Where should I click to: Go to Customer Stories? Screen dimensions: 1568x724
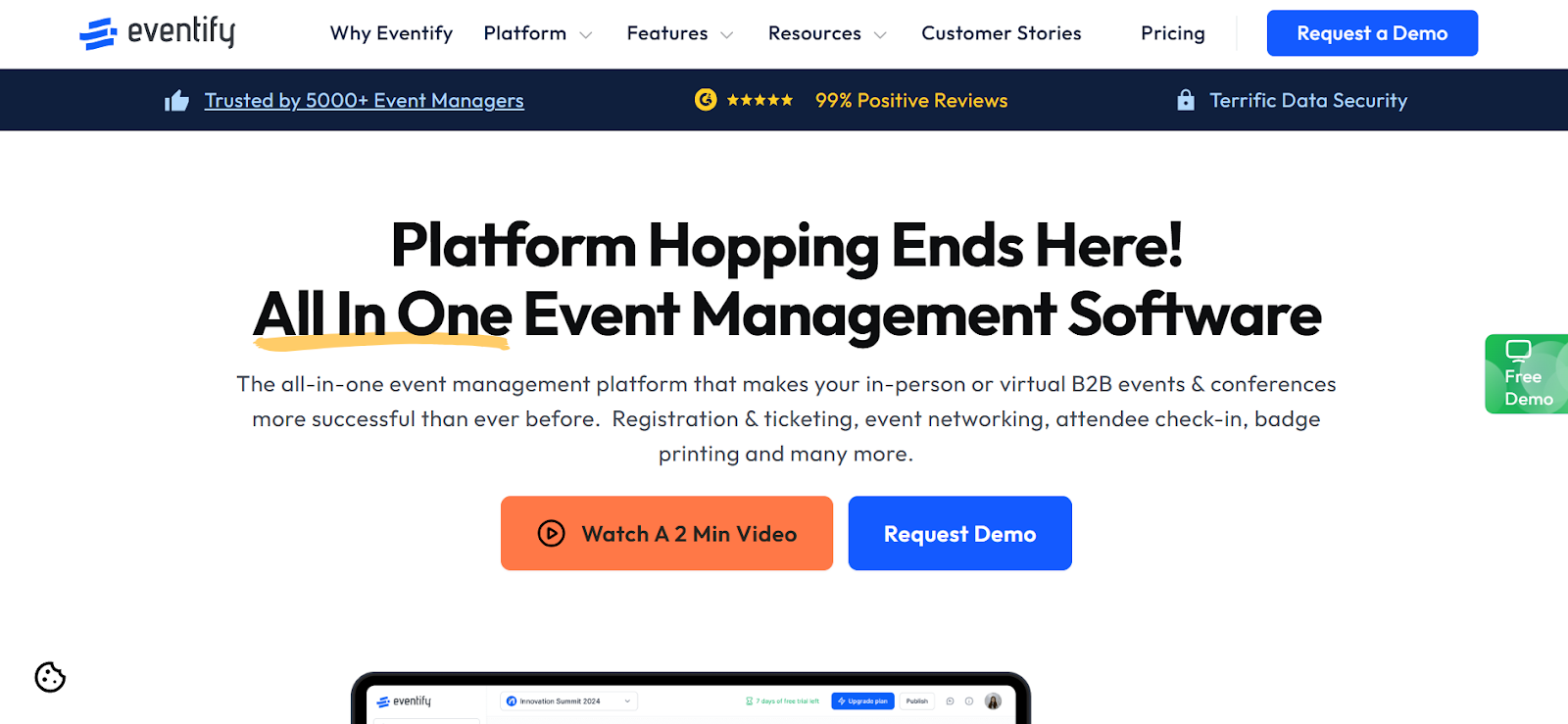click(x=1002, y=33)
